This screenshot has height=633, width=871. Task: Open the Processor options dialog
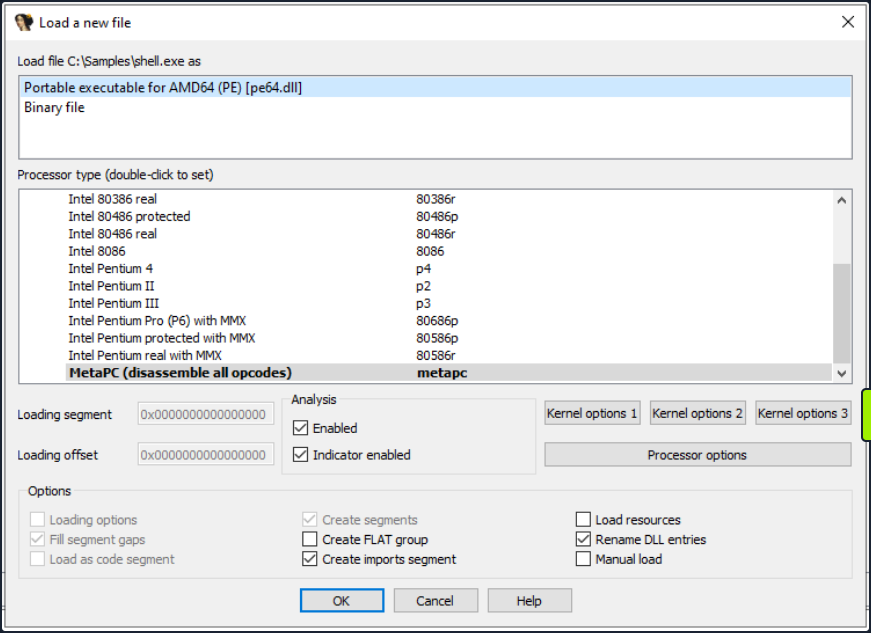point(698,455)
